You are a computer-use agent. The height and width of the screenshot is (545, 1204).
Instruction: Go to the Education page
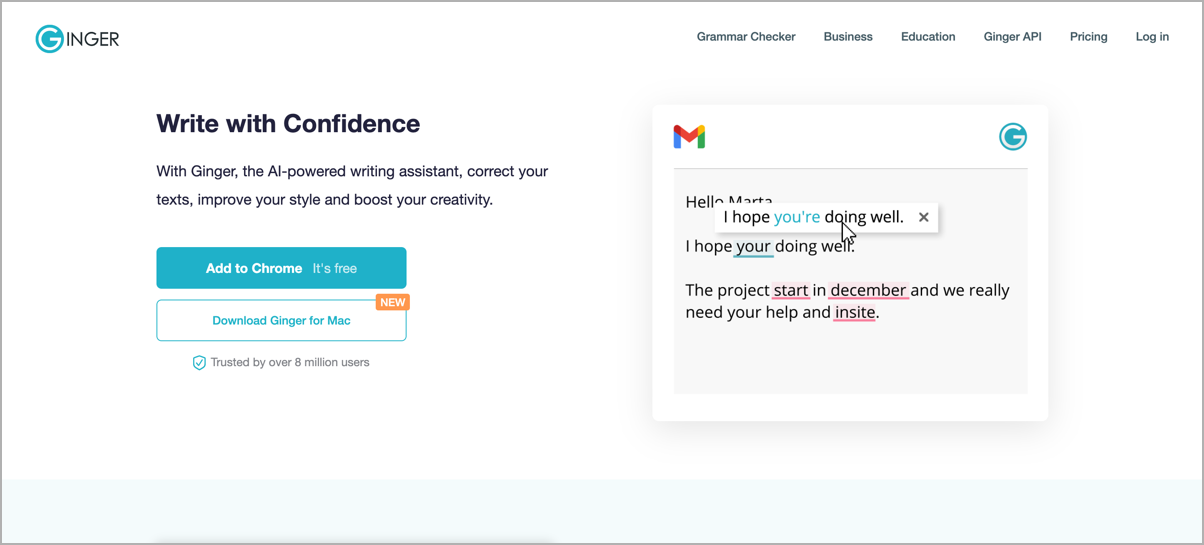click(x=928, y=37)
